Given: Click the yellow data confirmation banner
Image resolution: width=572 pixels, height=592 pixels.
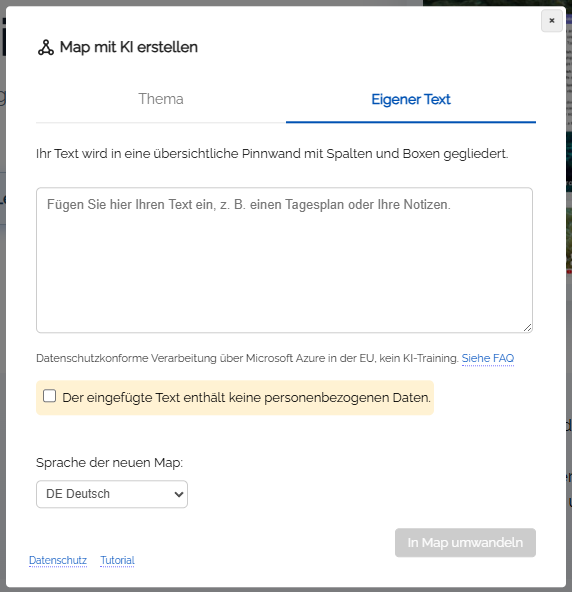Looking at the screenshot, I should pyautogui.click(x=235, y=398).
